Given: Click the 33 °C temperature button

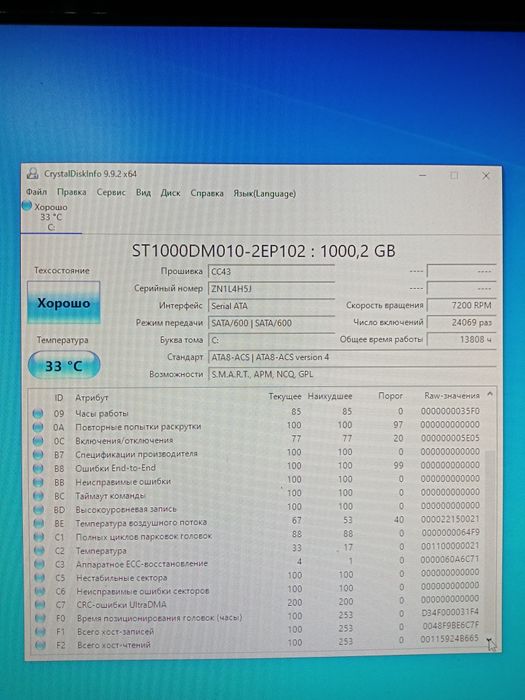Looking at the screenshot, I should pos(64,366).
